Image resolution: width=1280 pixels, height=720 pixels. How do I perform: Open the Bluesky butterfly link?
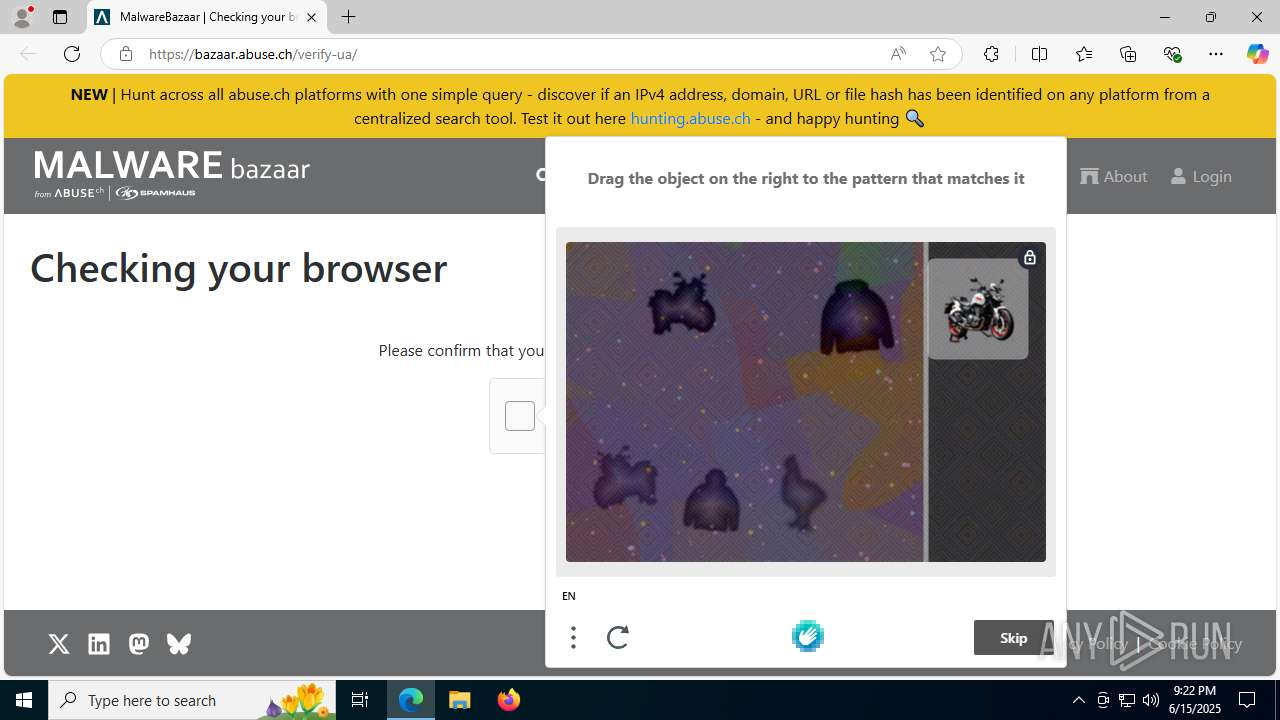[179, 644]
